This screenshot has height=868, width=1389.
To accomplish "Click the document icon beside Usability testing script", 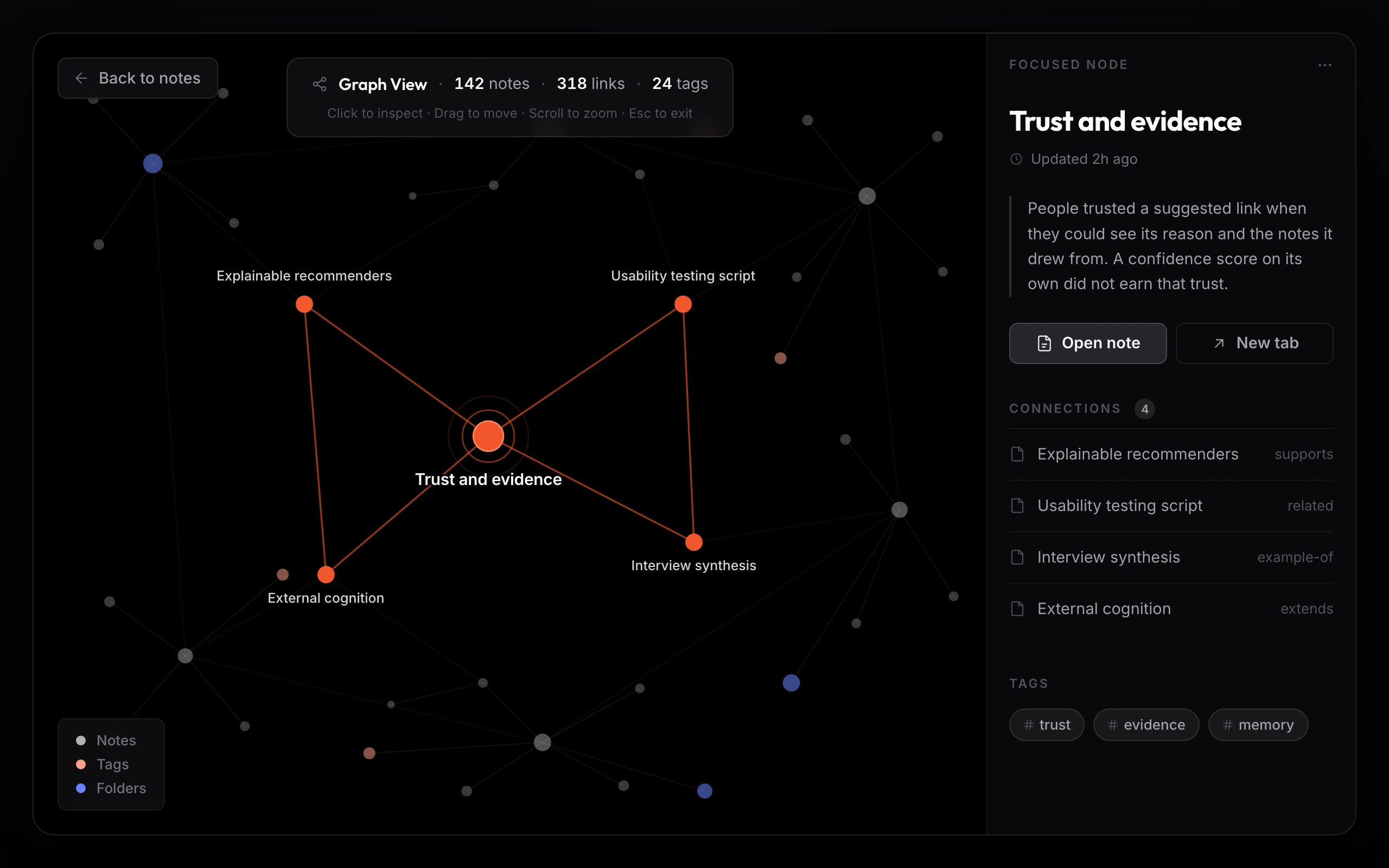I will point(1017,506).
